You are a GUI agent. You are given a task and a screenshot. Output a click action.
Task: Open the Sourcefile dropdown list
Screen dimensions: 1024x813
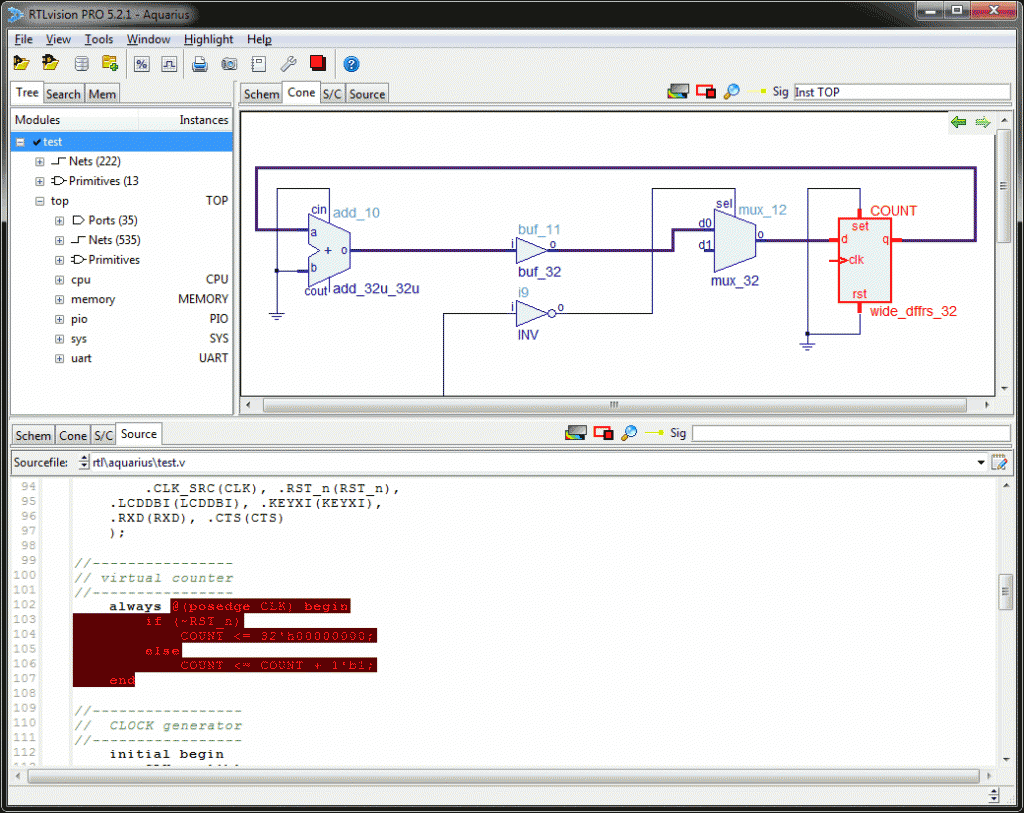coord(981,462)
